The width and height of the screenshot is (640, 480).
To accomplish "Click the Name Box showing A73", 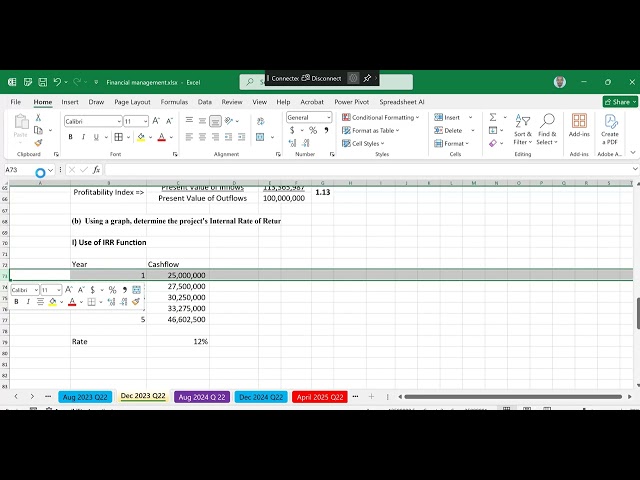I will 25,170.
